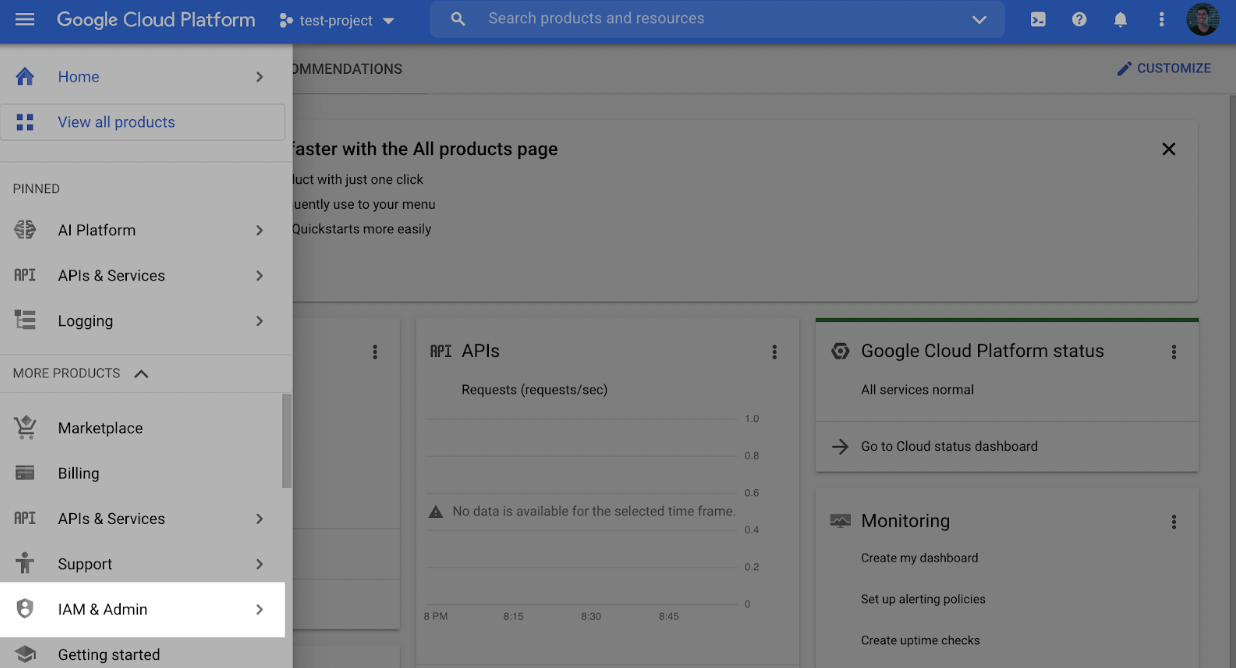
Task: Open Google Cloud Platform status card menu
Action: click(1174, 352)
